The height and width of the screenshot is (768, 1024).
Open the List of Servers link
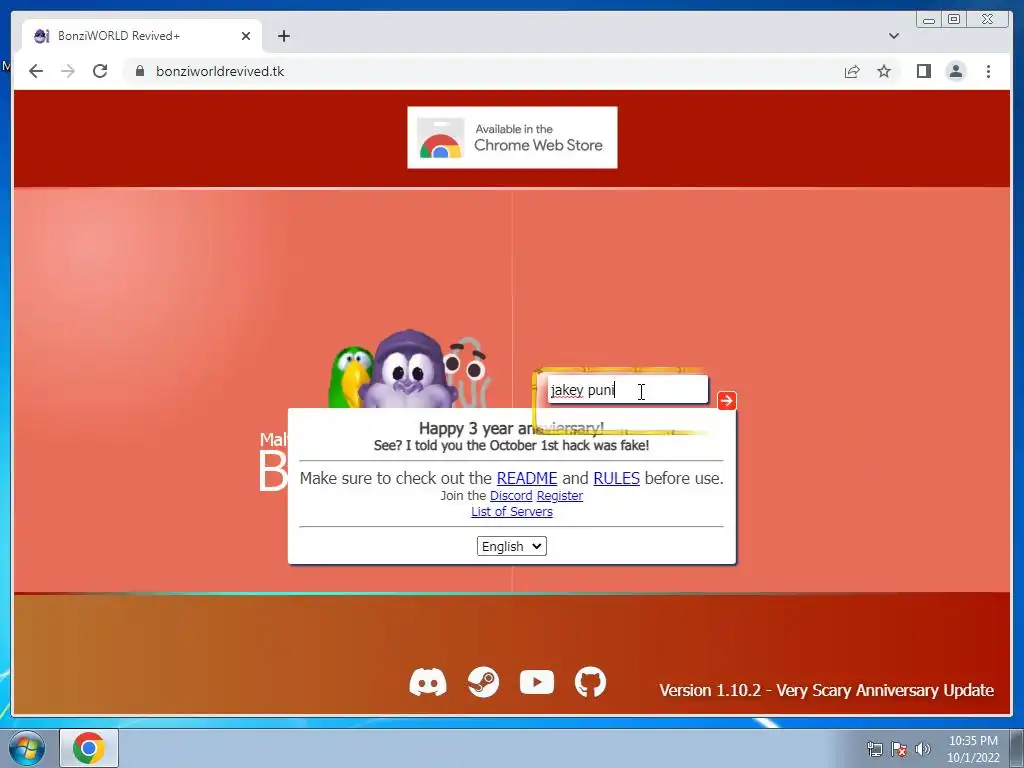point(512,512)
